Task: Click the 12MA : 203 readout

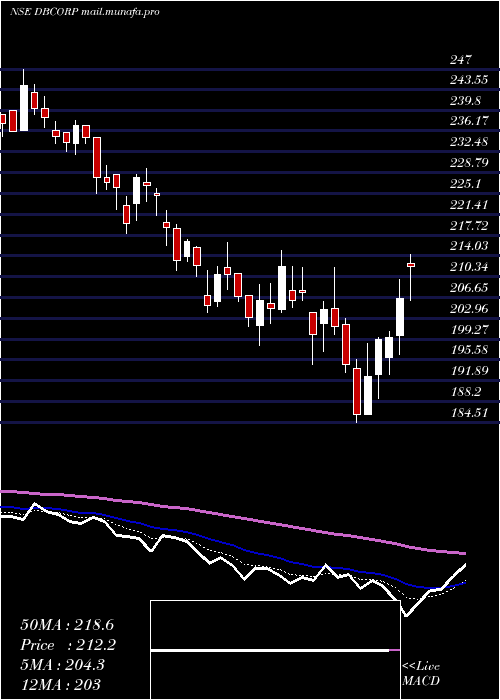Action: coord(60,684)
